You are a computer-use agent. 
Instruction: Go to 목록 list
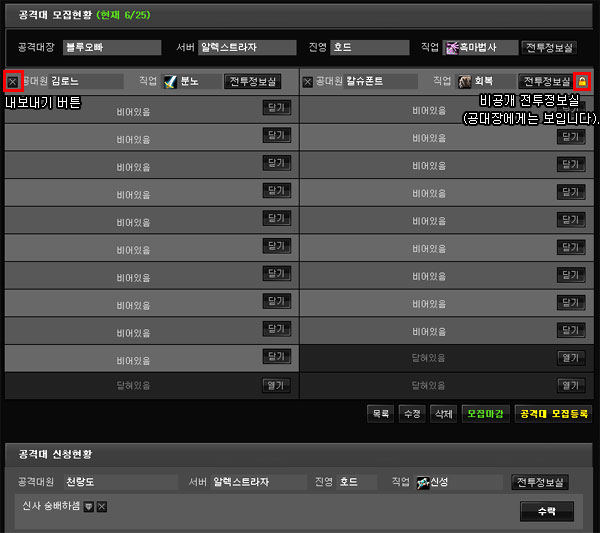click(380, 412)
